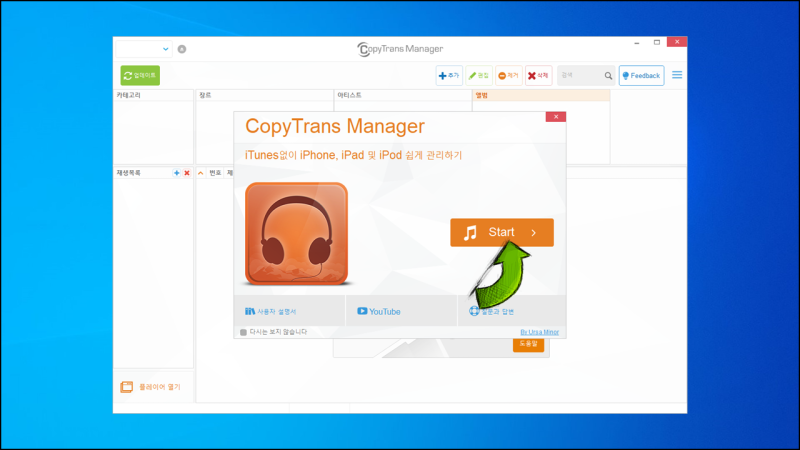Delete playlist with small red X icon
This screenshot has height=450, width=800.
(x=187, y=173)
